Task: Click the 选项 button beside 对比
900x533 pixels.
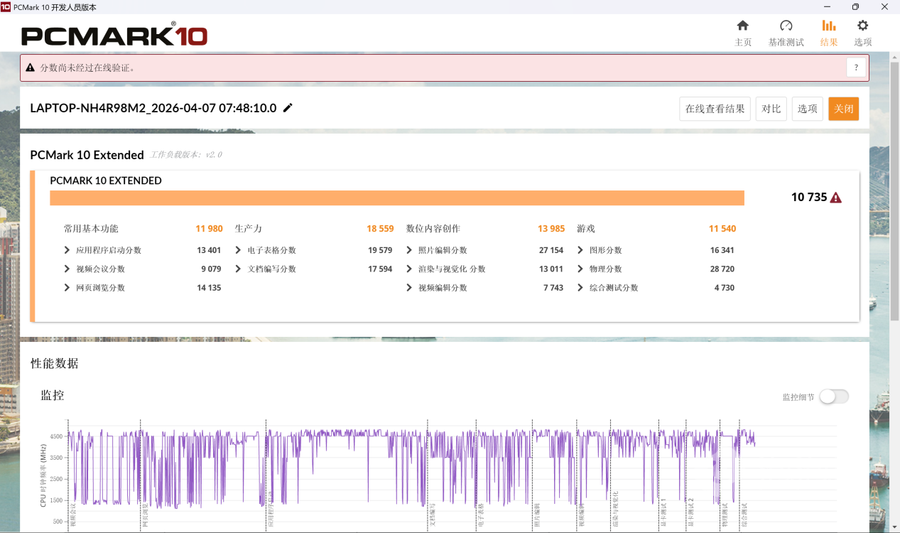Action: (806, 109)
